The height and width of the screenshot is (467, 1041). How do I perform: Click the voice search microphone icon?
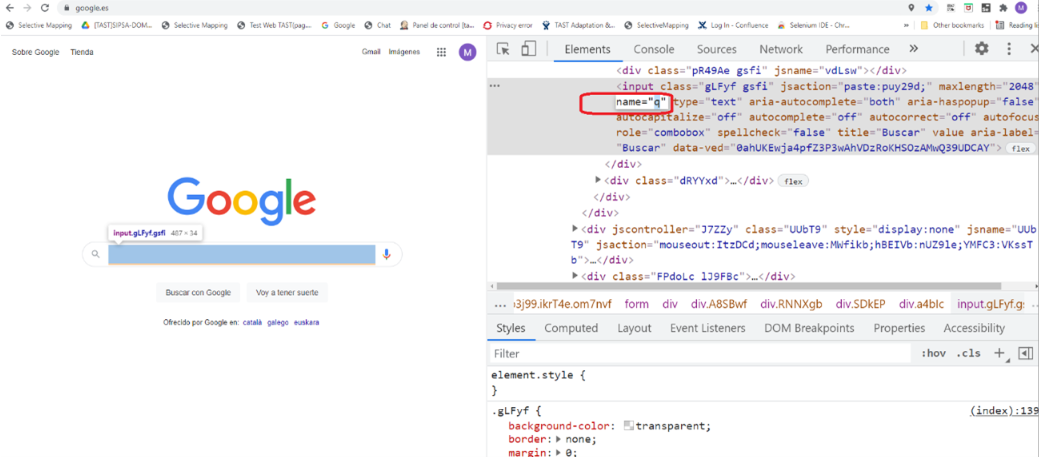point(386,254)
